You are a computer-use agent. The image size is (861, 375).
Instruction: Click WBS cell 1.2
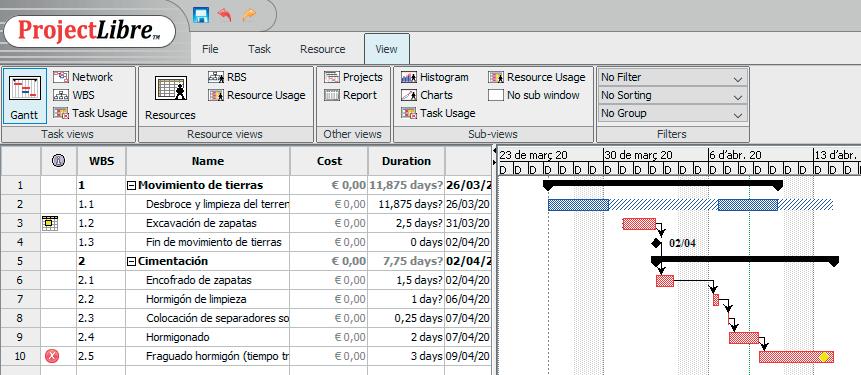click(101, 223)
